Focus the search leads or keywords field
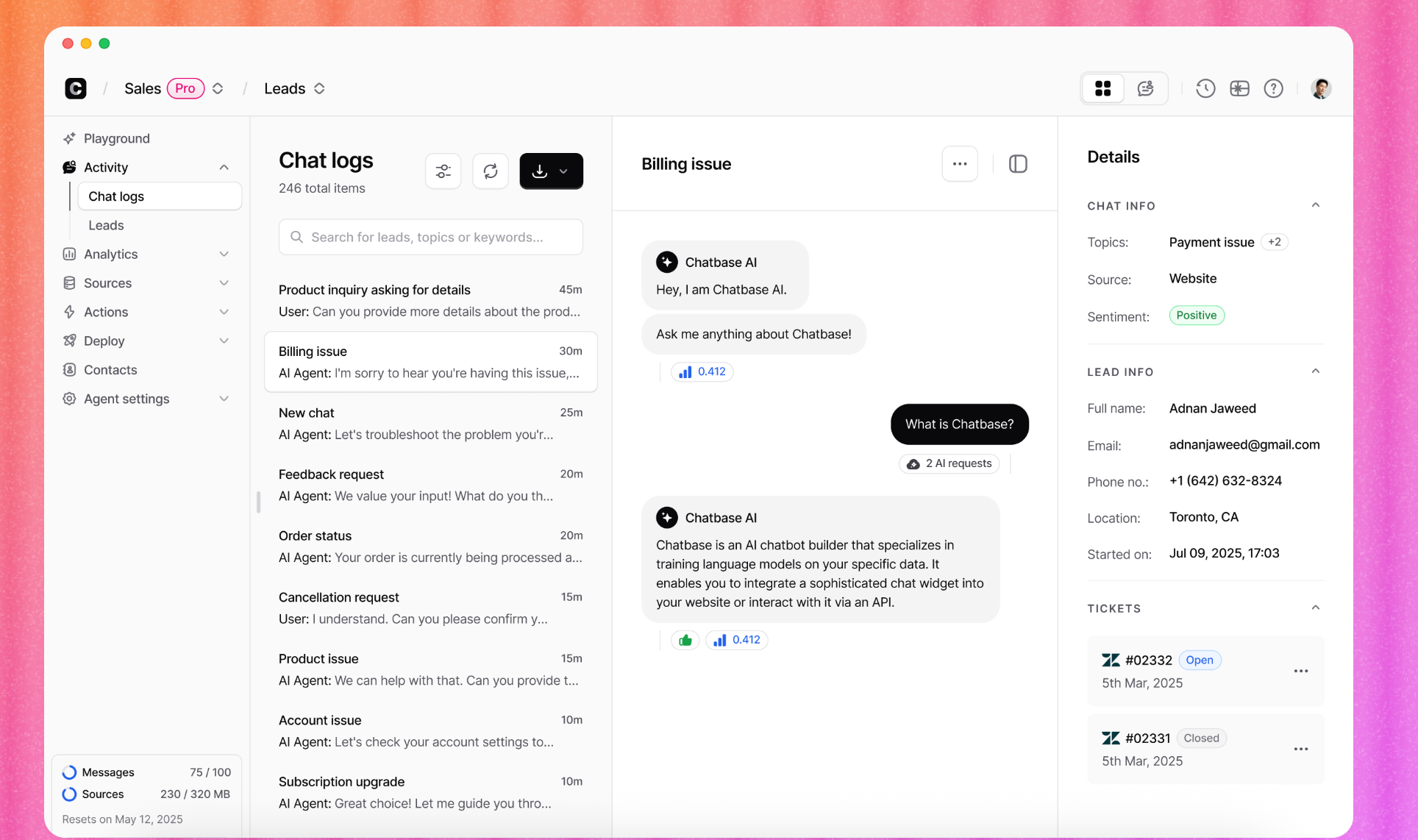 coord(431,237)
